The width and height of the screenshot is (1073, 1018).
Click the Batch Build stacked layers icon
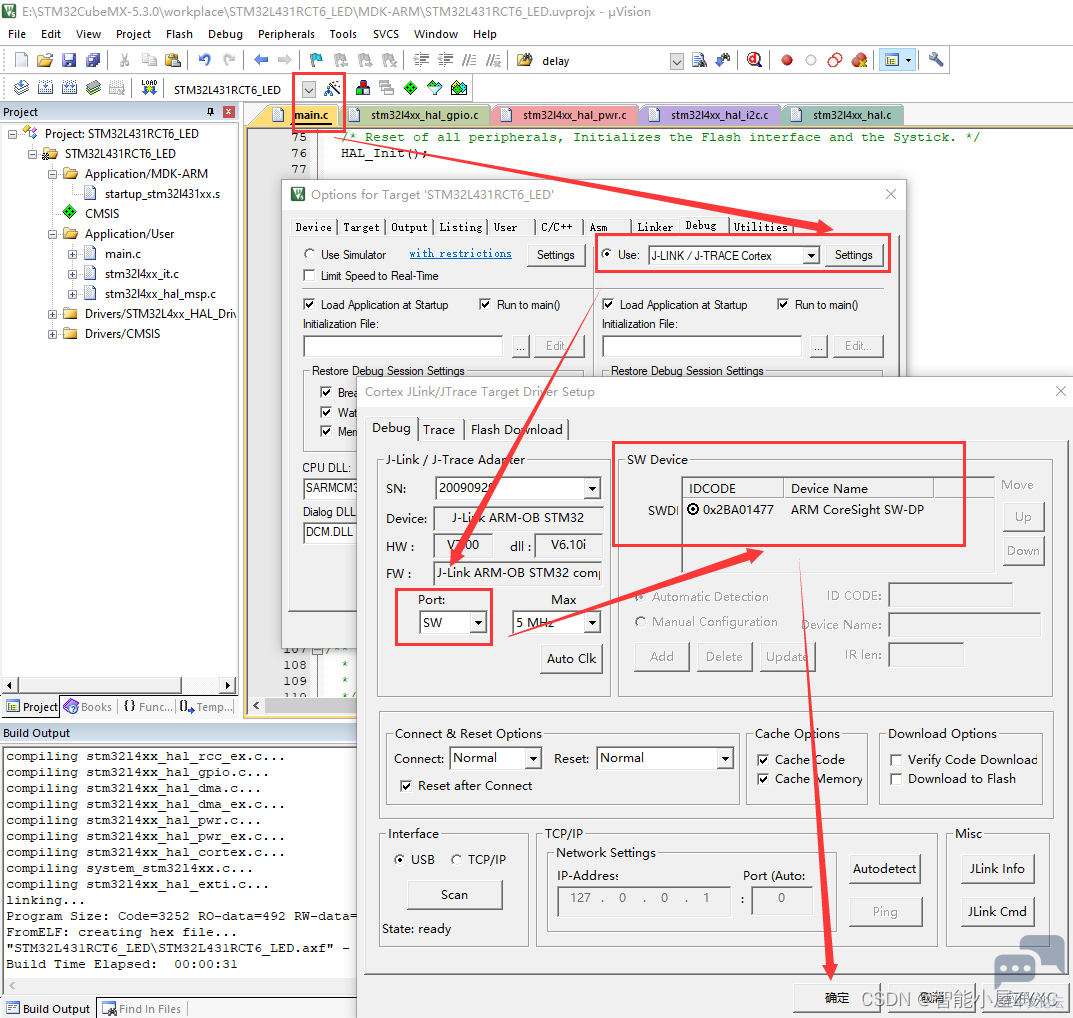(94, 88)
